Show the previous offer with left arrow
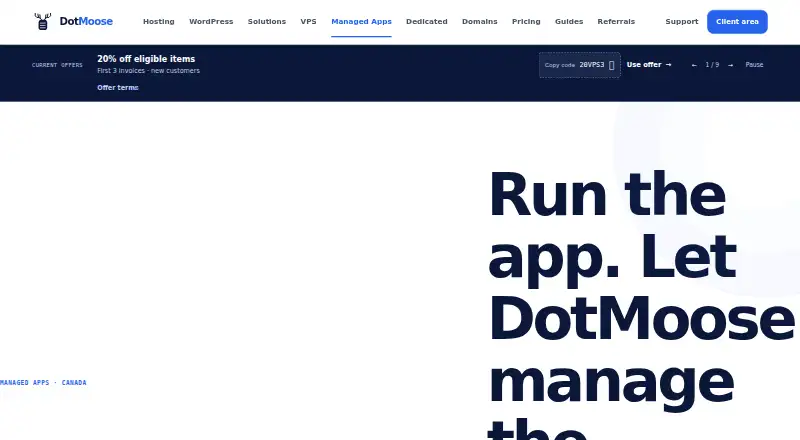Image resolution: width=800 pixels, height=440 pixels. pyautogui.click(x=694, y=65)
